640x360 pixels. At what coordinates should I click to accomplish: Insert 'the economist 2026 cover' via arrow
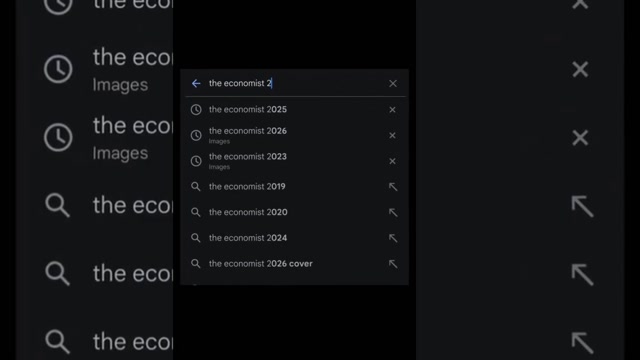[x=393, y=264]
